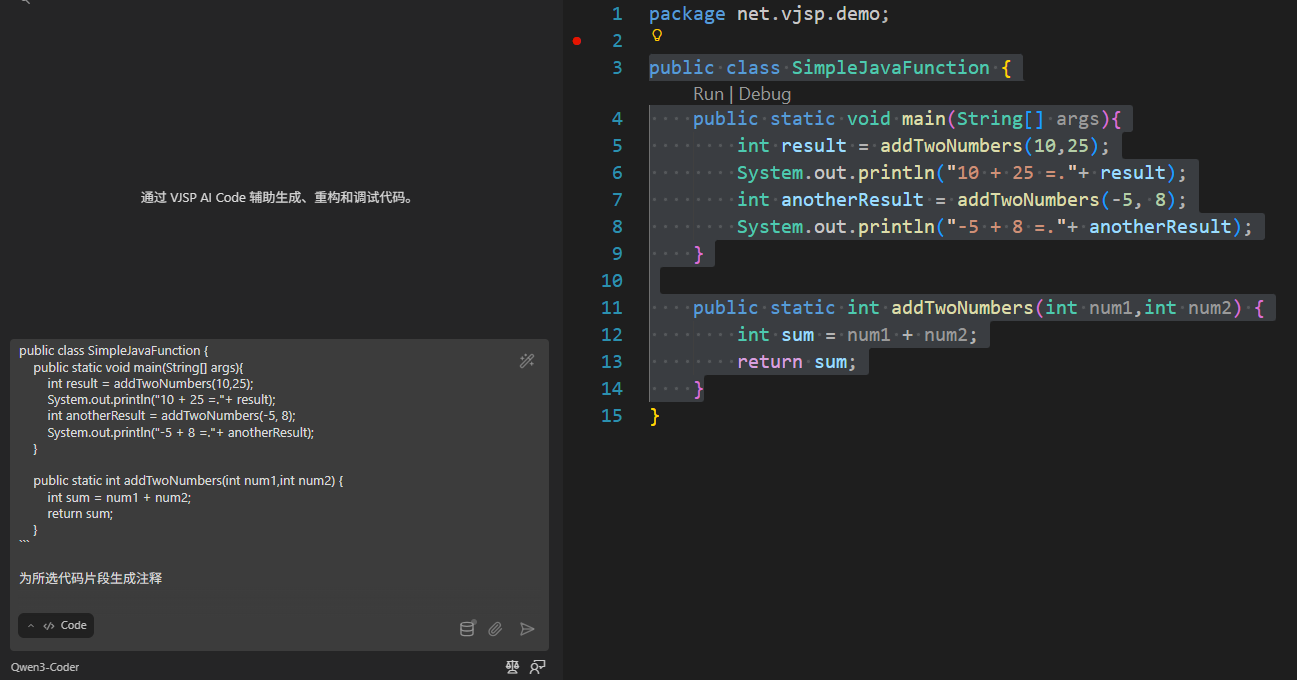Click the feedback person icon in footer

tap(538, 667)
